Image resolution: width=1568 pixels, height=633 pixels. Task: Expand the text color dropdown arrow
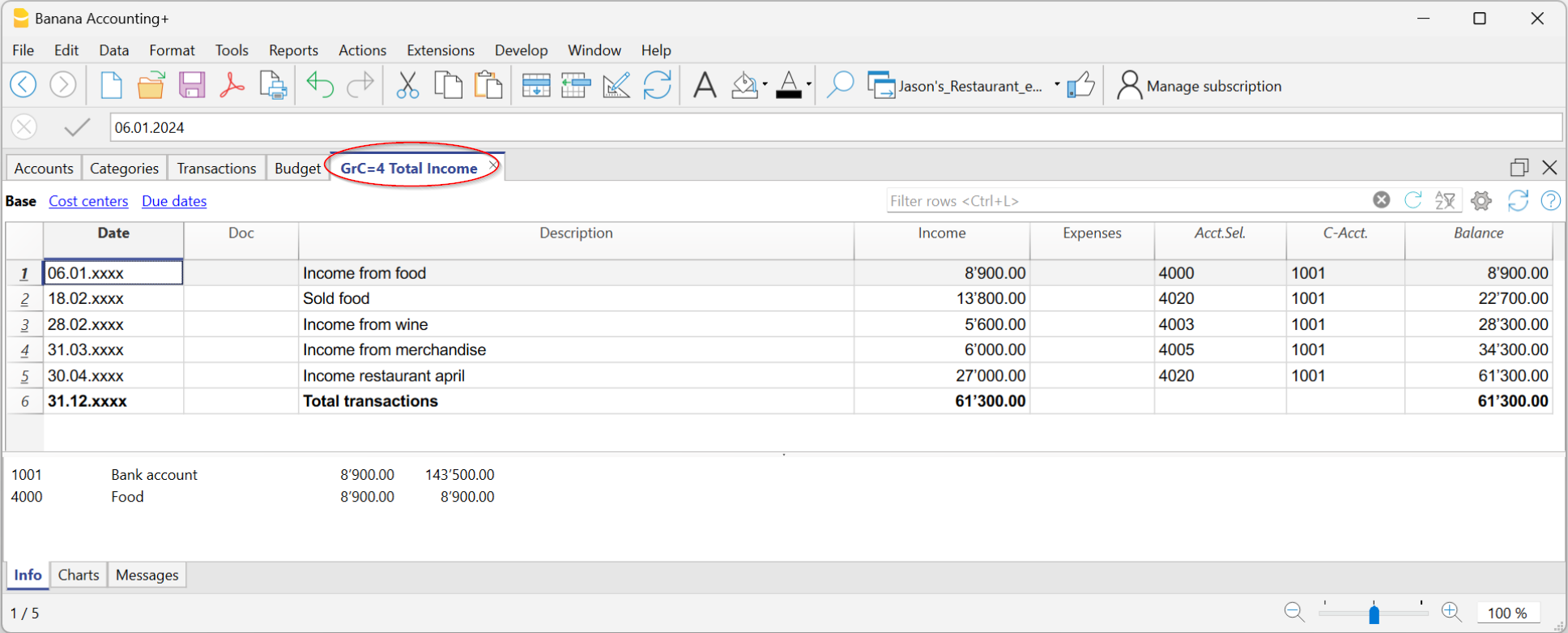pos(808,85)
